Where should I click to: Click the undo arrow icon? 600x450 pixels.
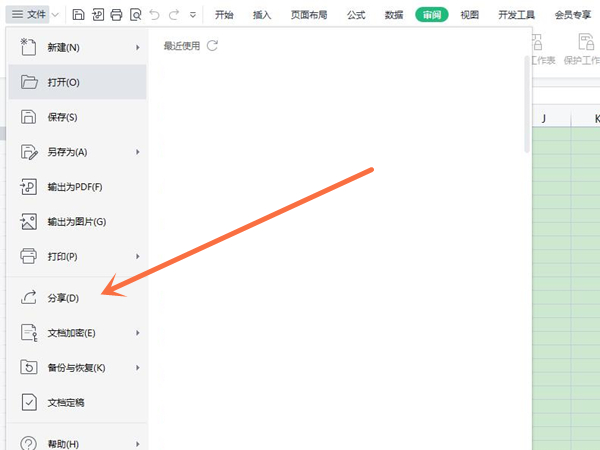pos(154,15)
